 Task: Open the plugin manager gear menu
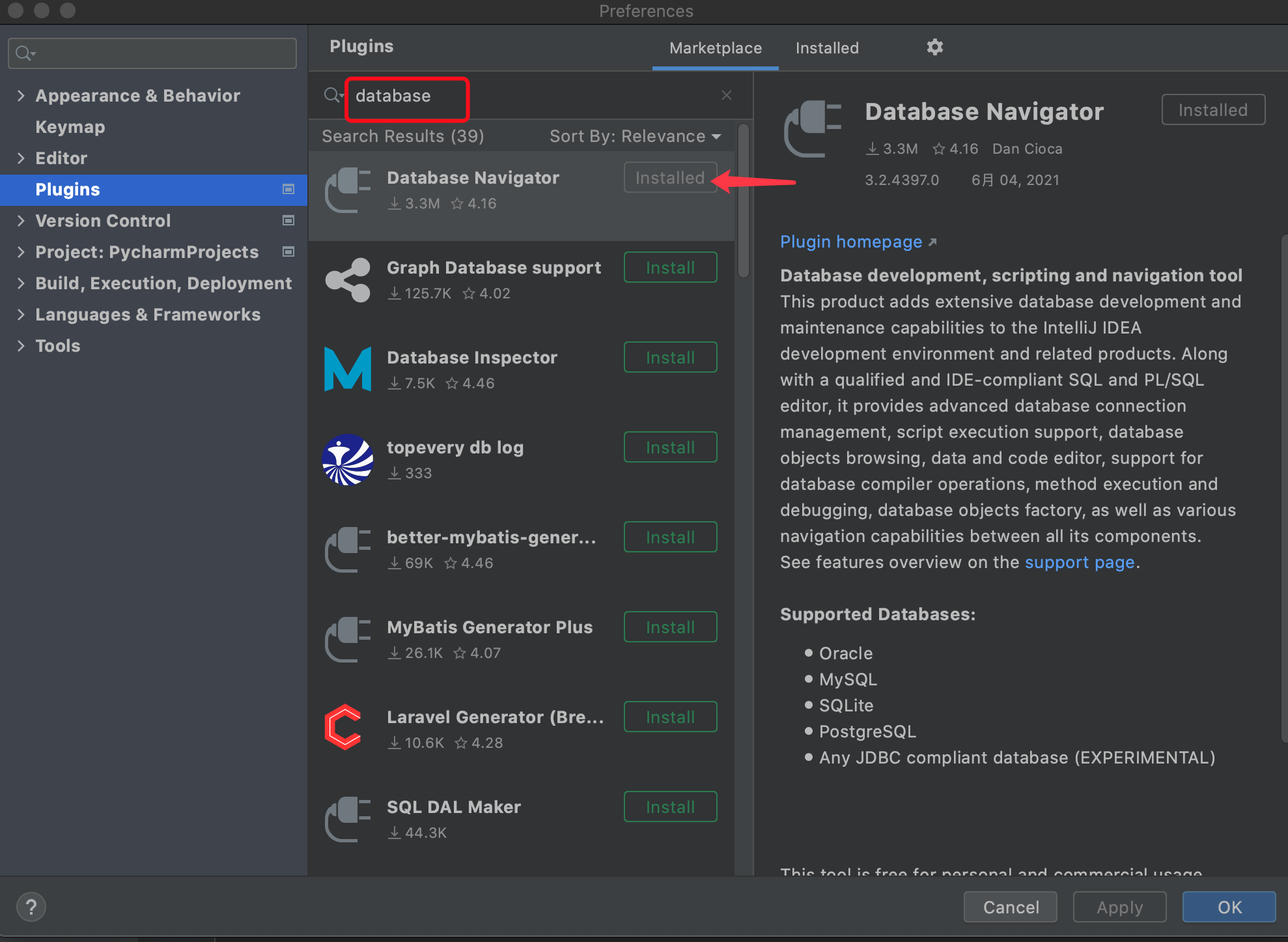[934, 47]
